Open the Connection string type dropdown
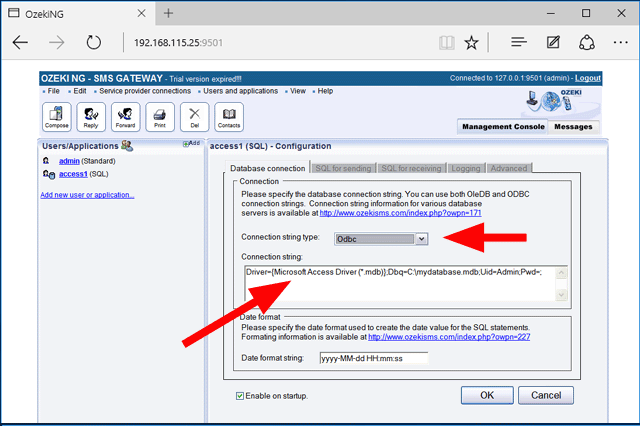640x426 pixels. point(421,238)
